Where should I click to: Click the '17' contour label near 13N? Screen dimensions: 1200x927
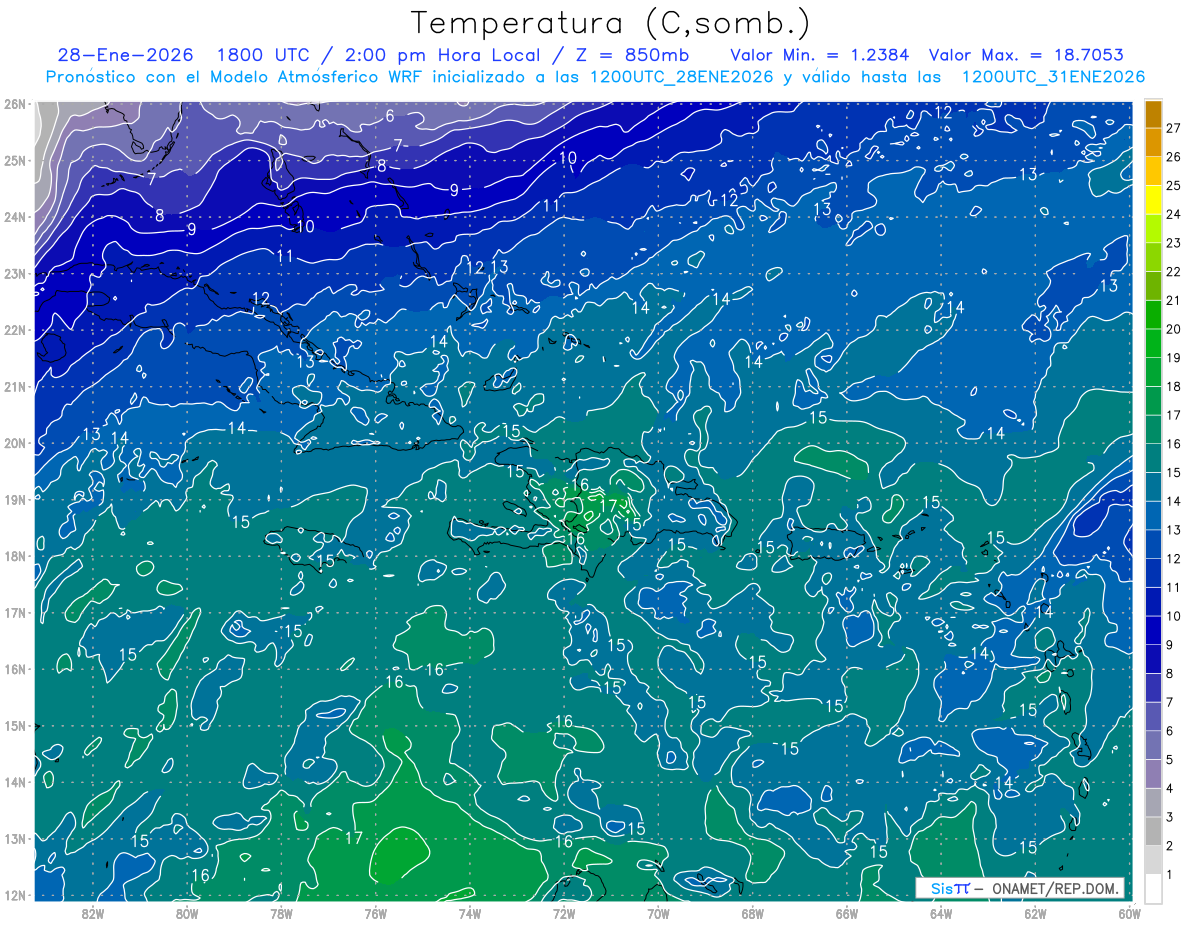click(x=353, y=837)
